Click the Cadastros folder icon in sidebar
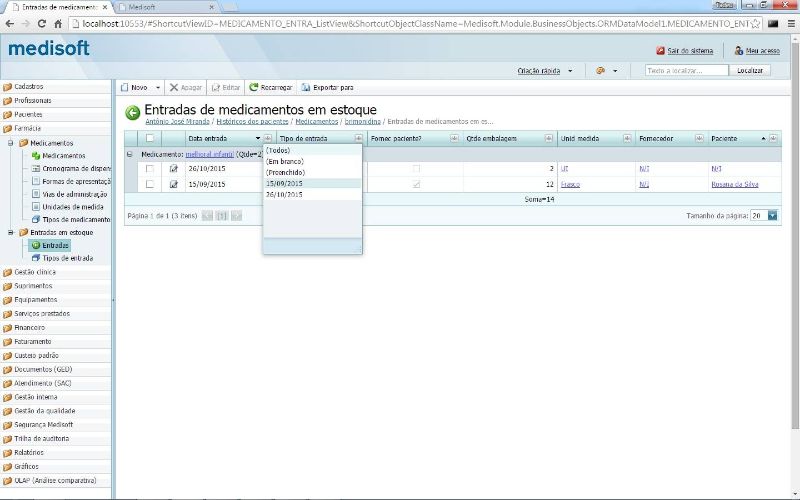 (7, 87)
